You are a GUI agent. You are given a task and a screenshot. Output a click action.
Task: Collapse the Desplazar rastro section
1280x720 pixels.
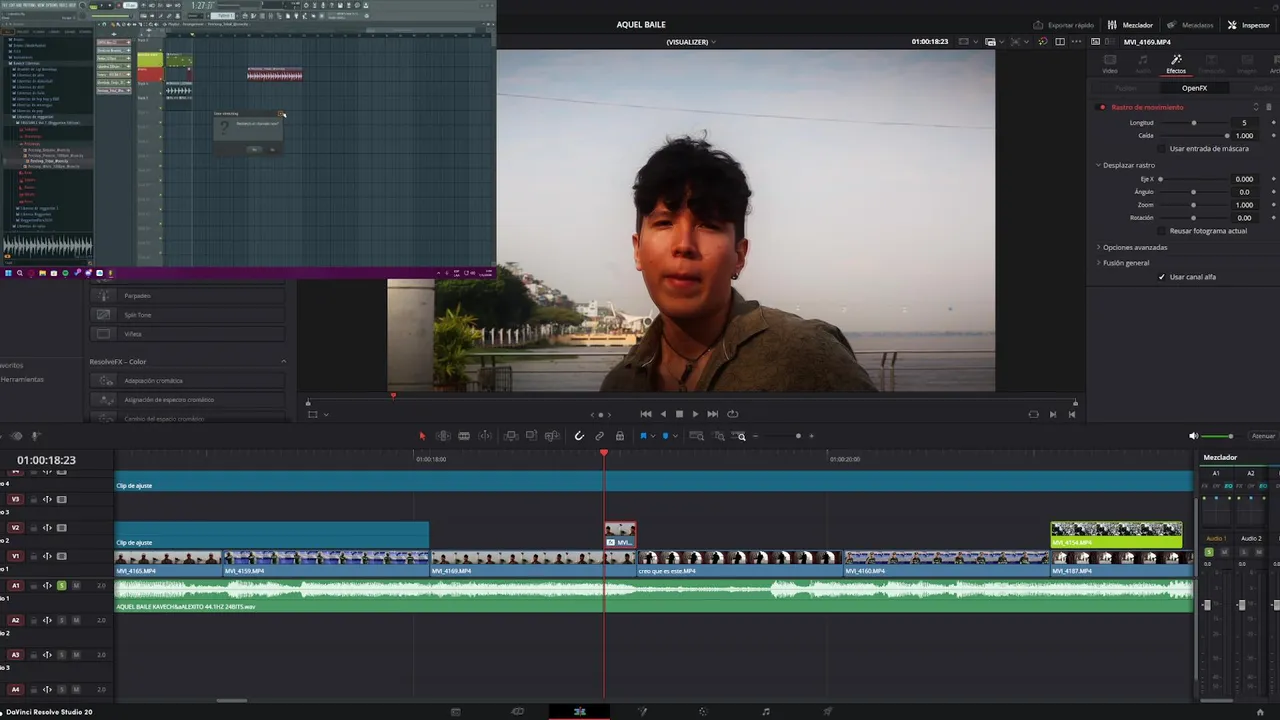coord(1099,165)
